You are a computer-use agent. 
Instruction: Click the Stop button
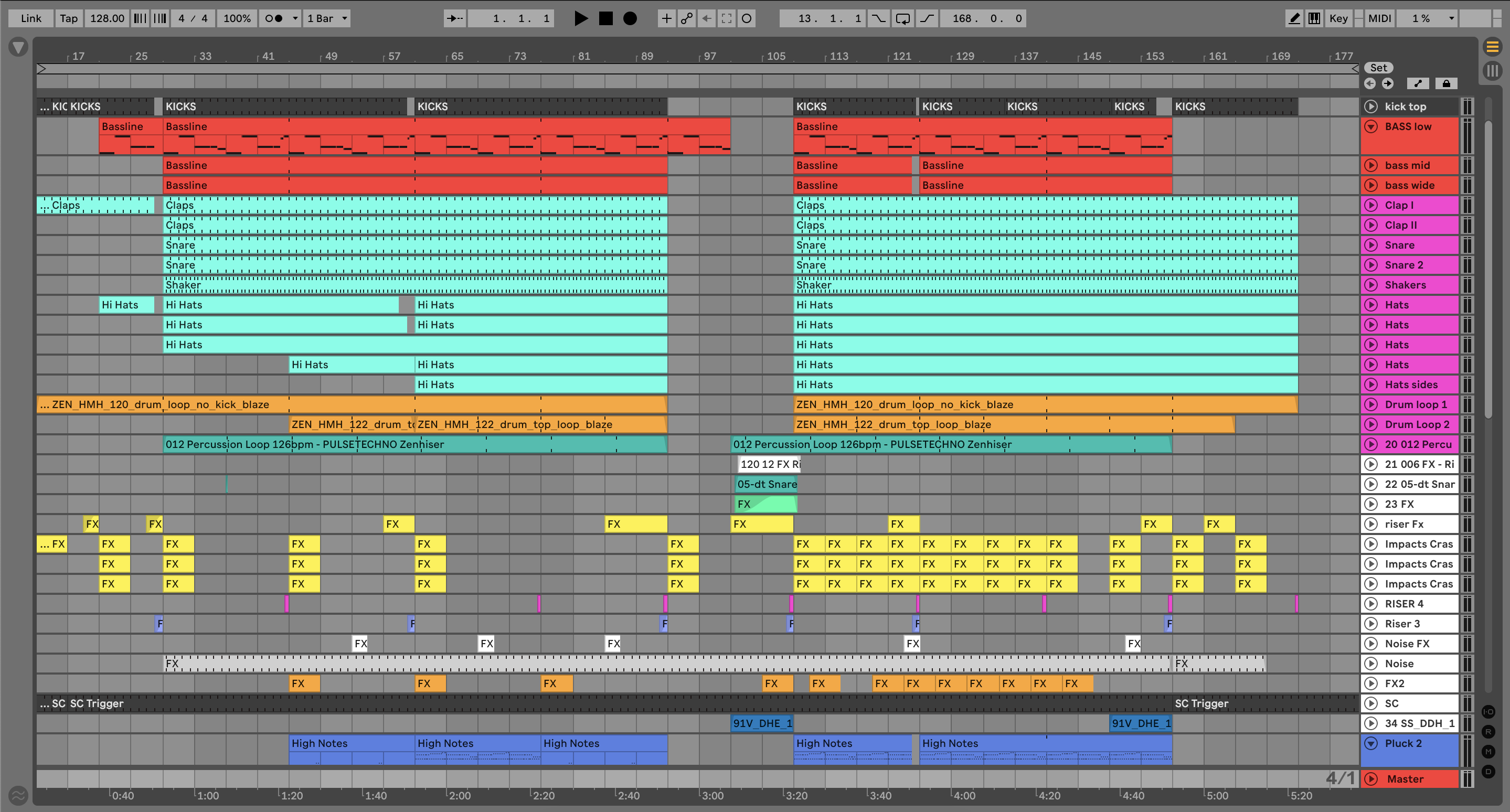pos(605,18)
